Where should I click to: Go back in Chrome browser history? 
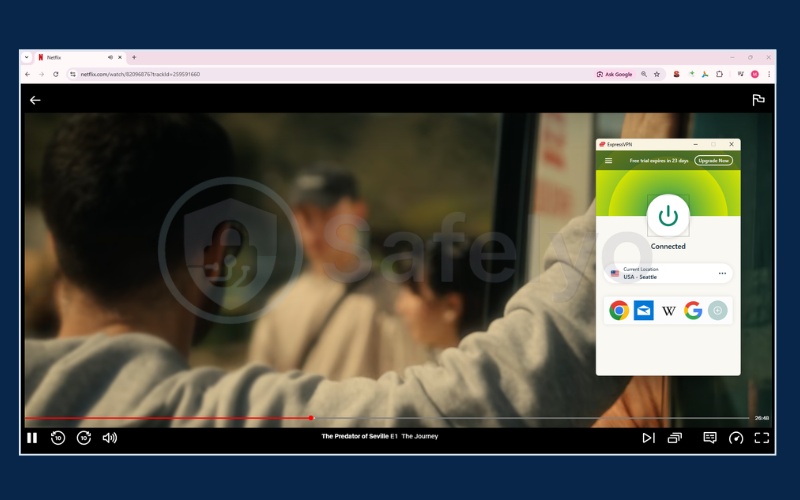click(28, 74)
